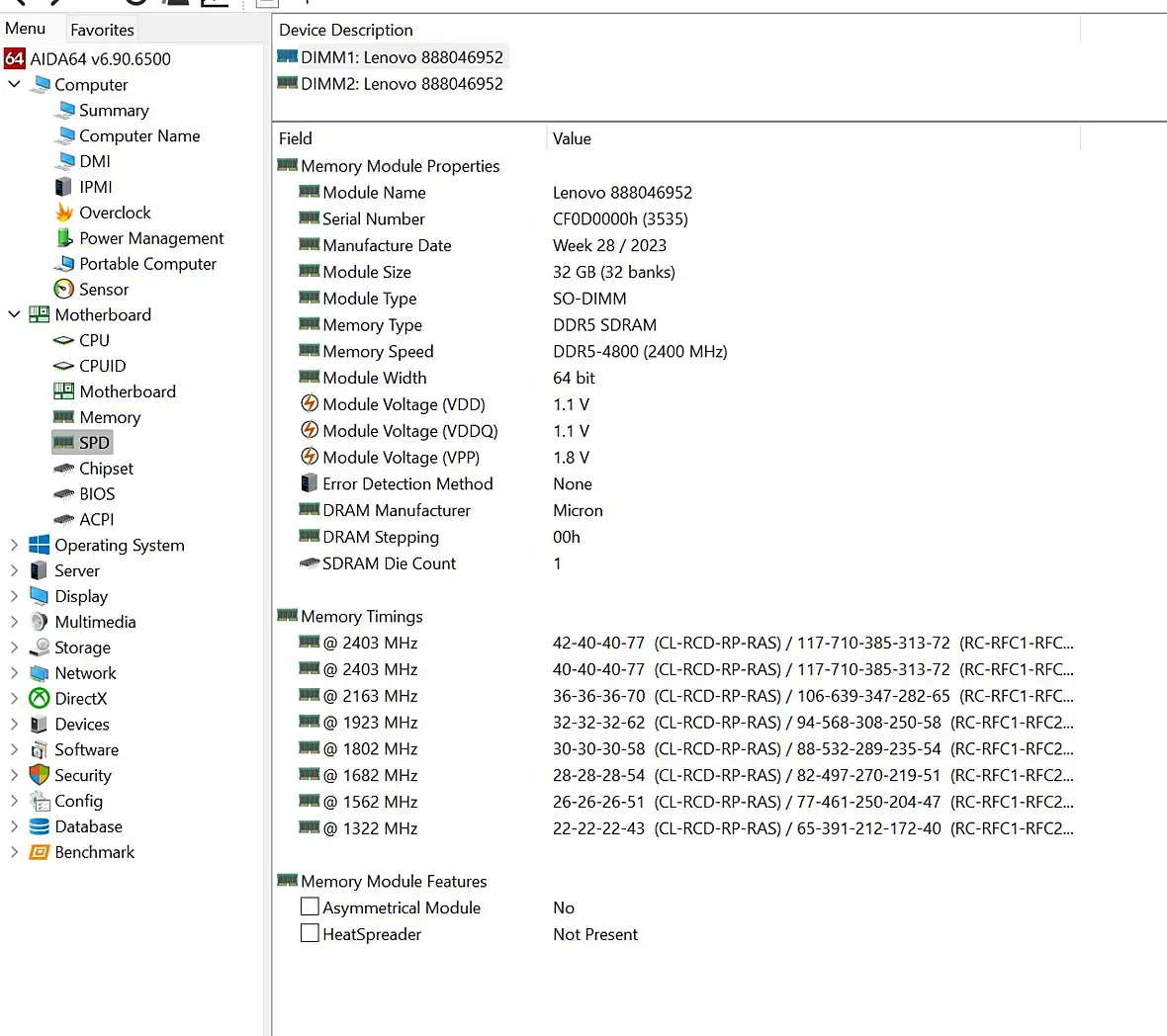Select the Manufacture Date row
1167x1036 pixels.
click(x=677, y=245)
